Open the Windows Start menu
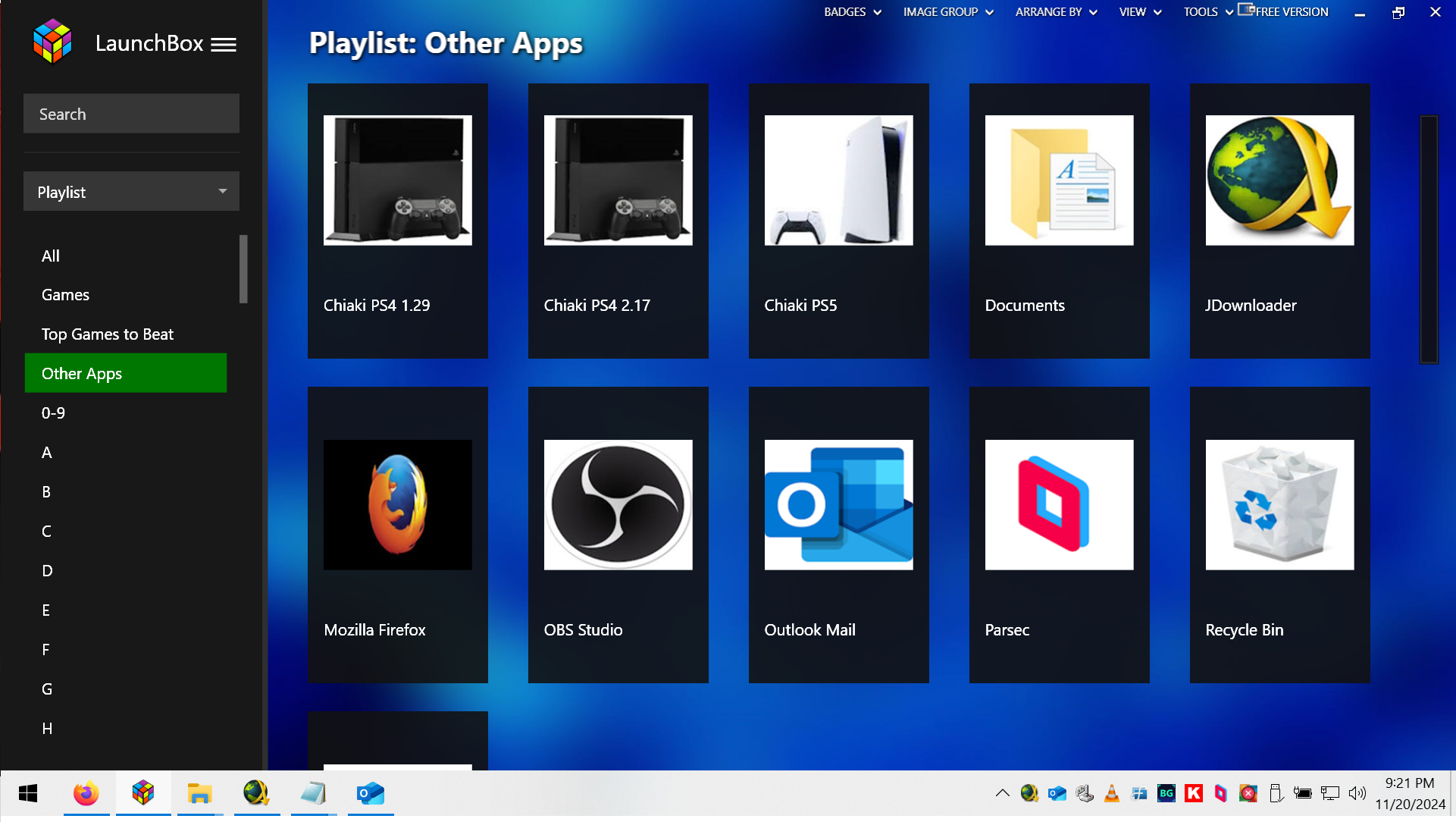This screenshot has height=822, width=1456. pos(28,793)
